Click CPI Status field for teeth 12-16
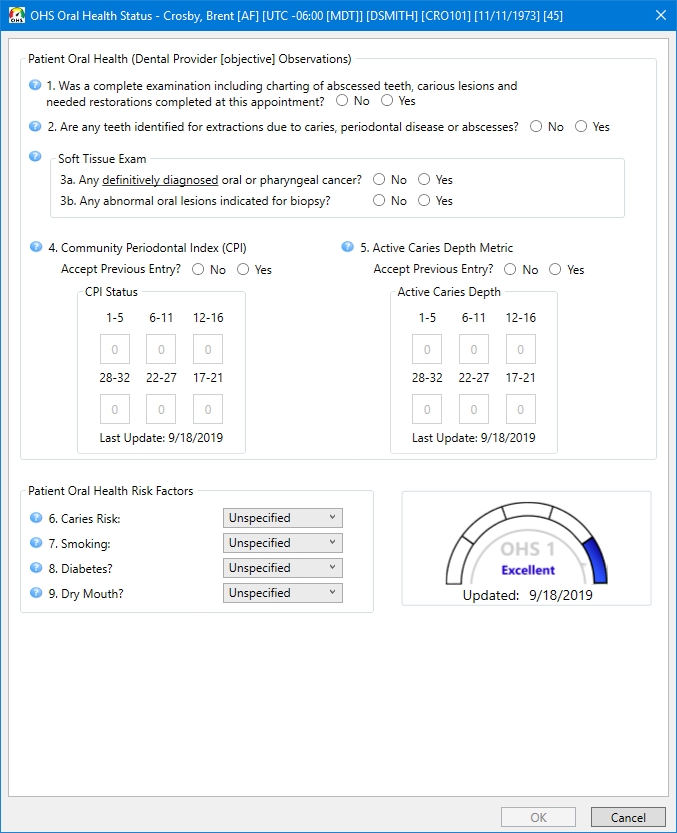677x833 pixels. [208, 349]
